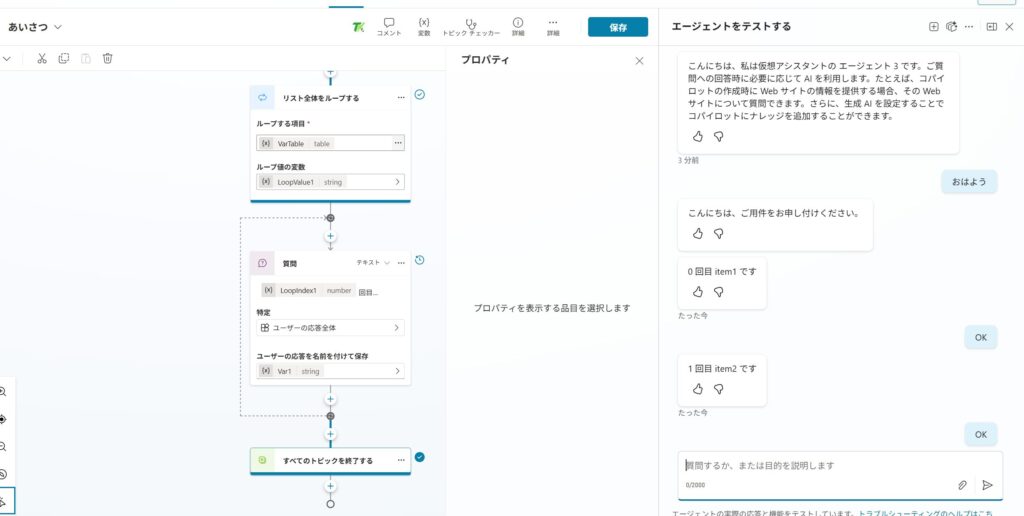
Task: Click the trash delete icon in toolbar
Action: (x=108, y=58)
